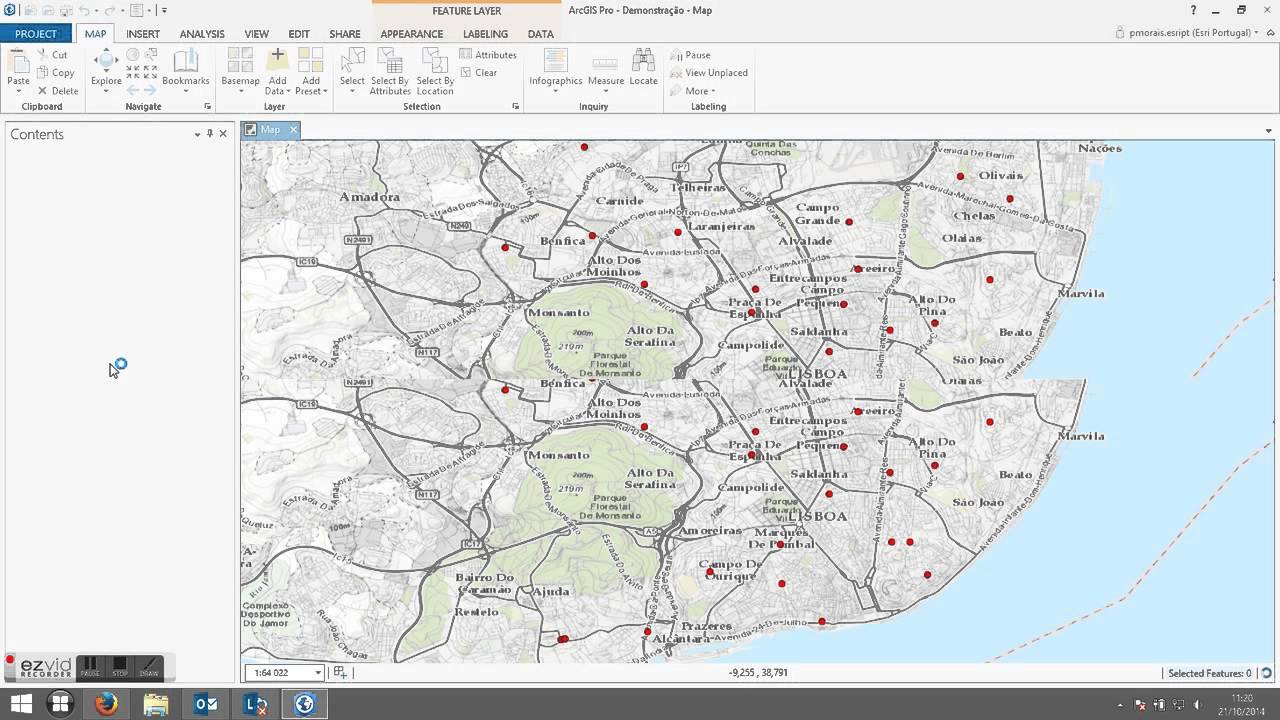The image size is (1280, 720).
Task: Close the Contents pane
Action: pos(223,133)
